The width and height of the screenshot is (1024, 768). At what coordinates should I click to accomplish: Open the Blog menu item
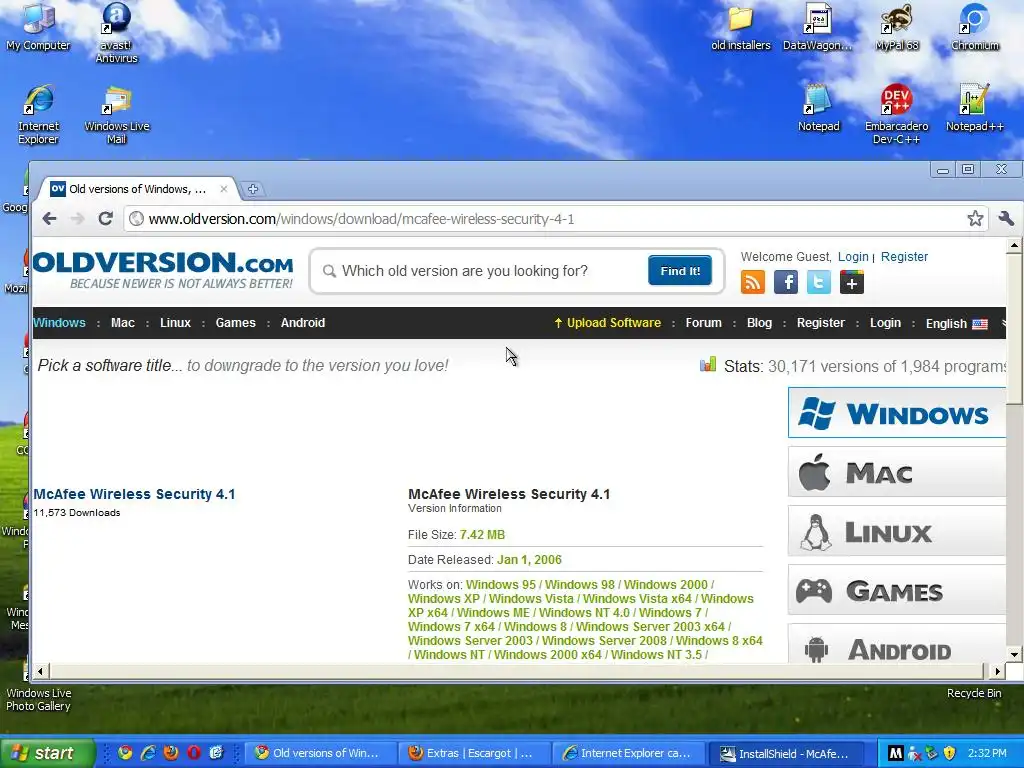click(759, 323)
